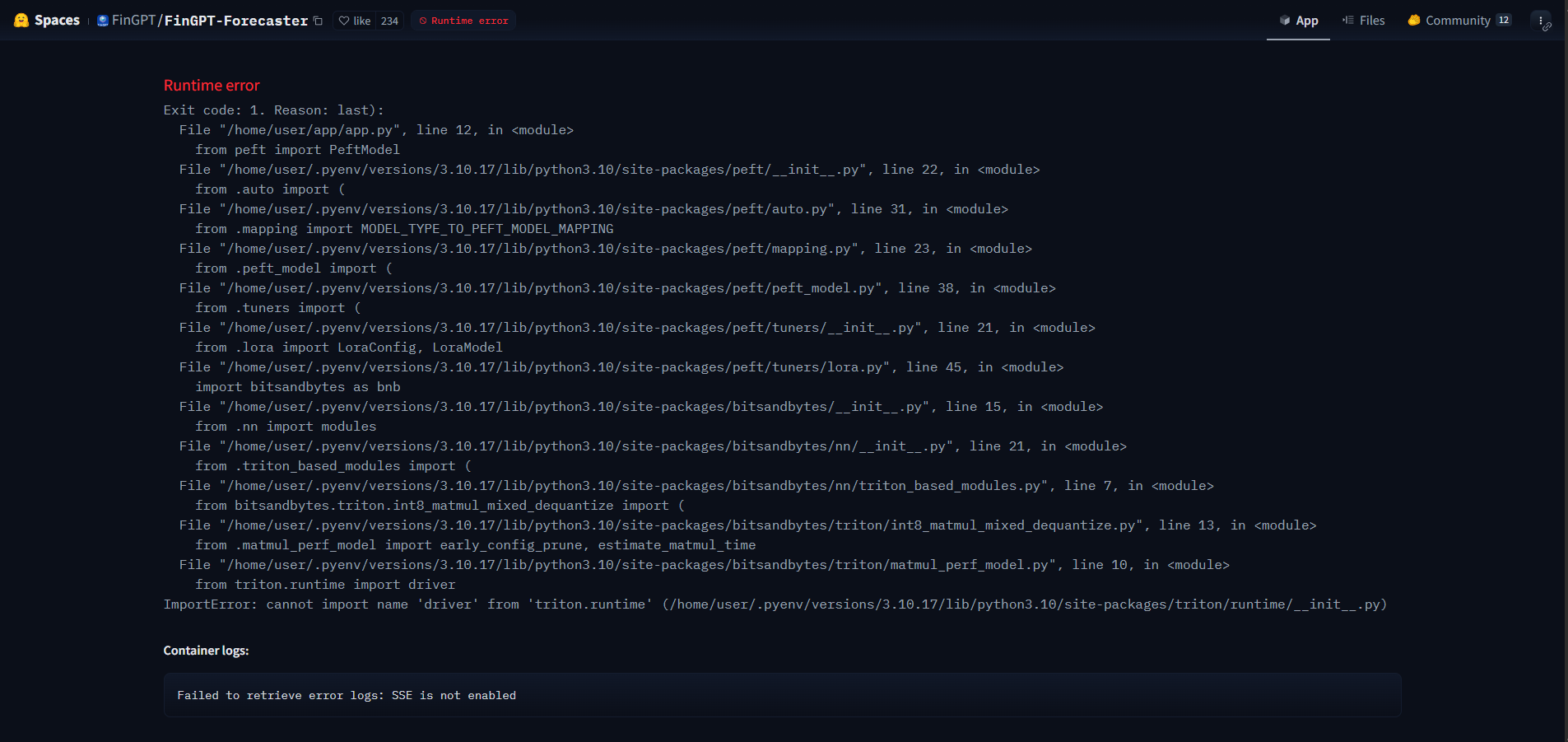Click the MODEL_TYPE_TO_PEFT_MODEL_MAPPING import line
Image resolution: width=1568 pixels, height=742 pixels.
click(404, 229)
